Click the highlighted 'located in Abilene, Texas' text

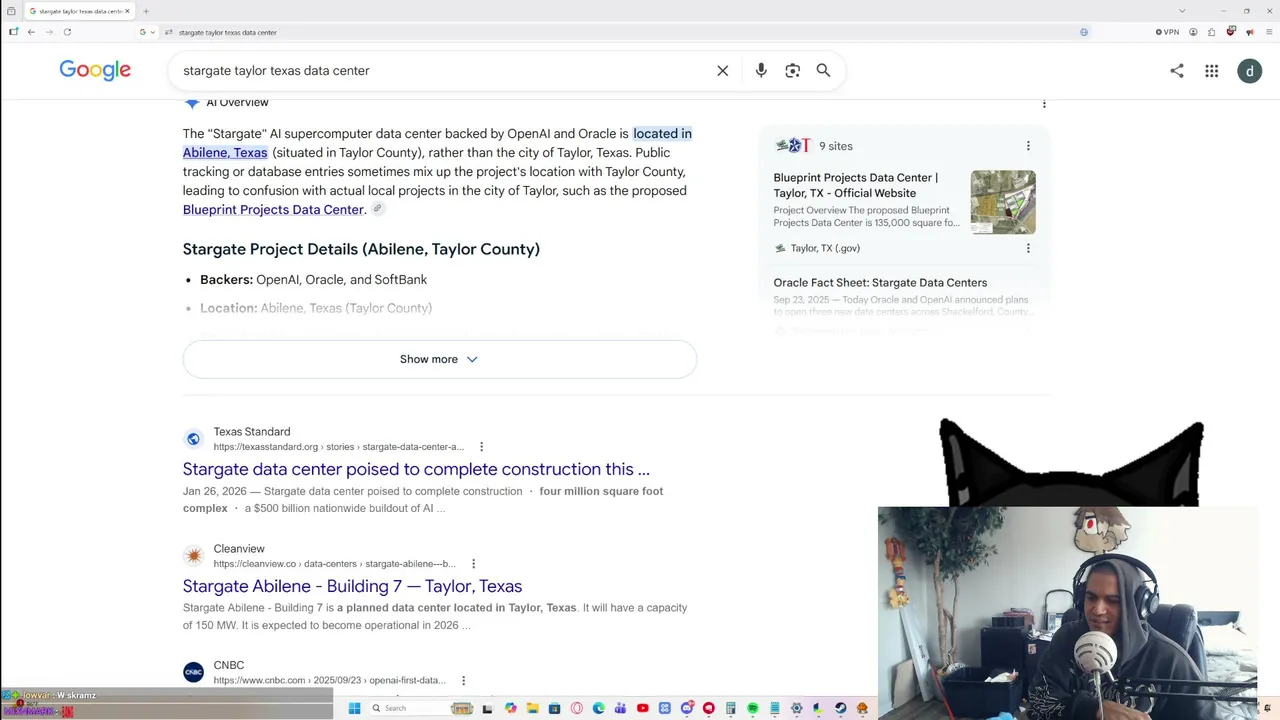(438, 143)
